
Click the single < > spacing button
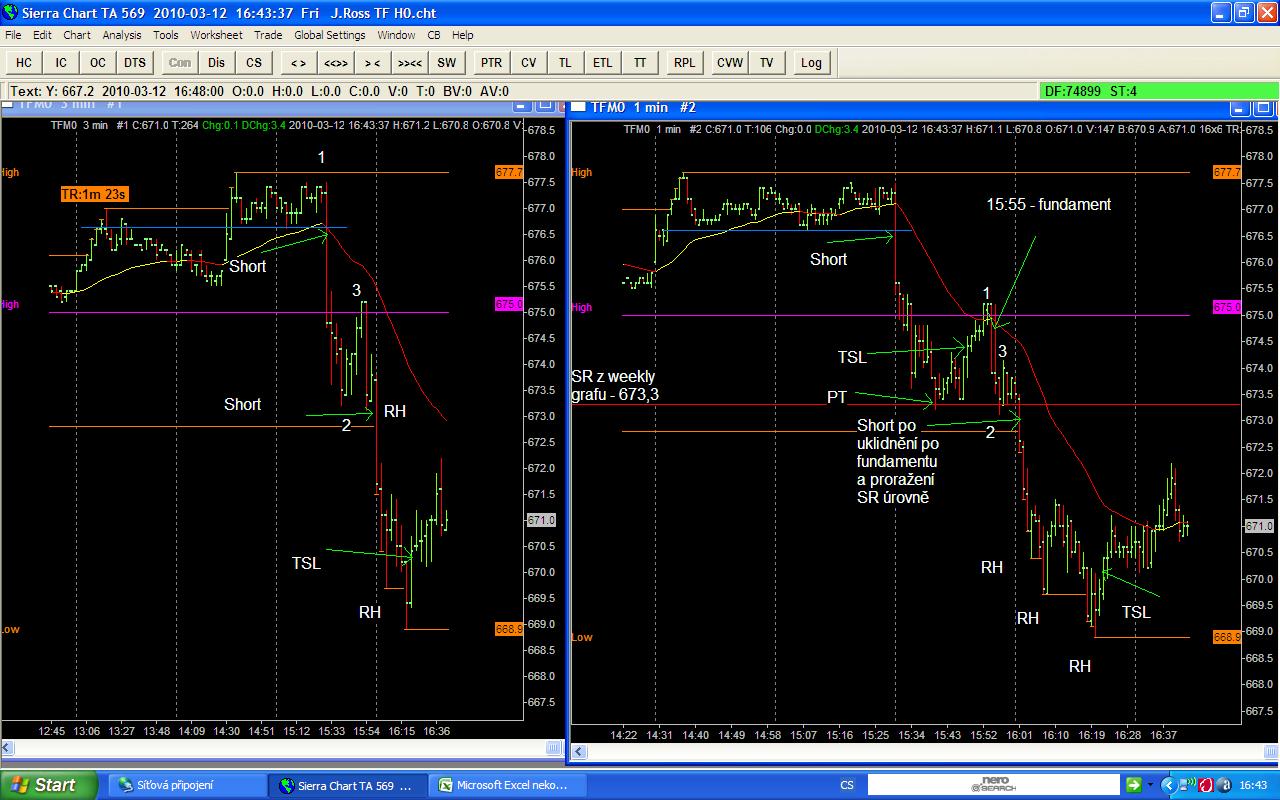(x=298, y=62)
